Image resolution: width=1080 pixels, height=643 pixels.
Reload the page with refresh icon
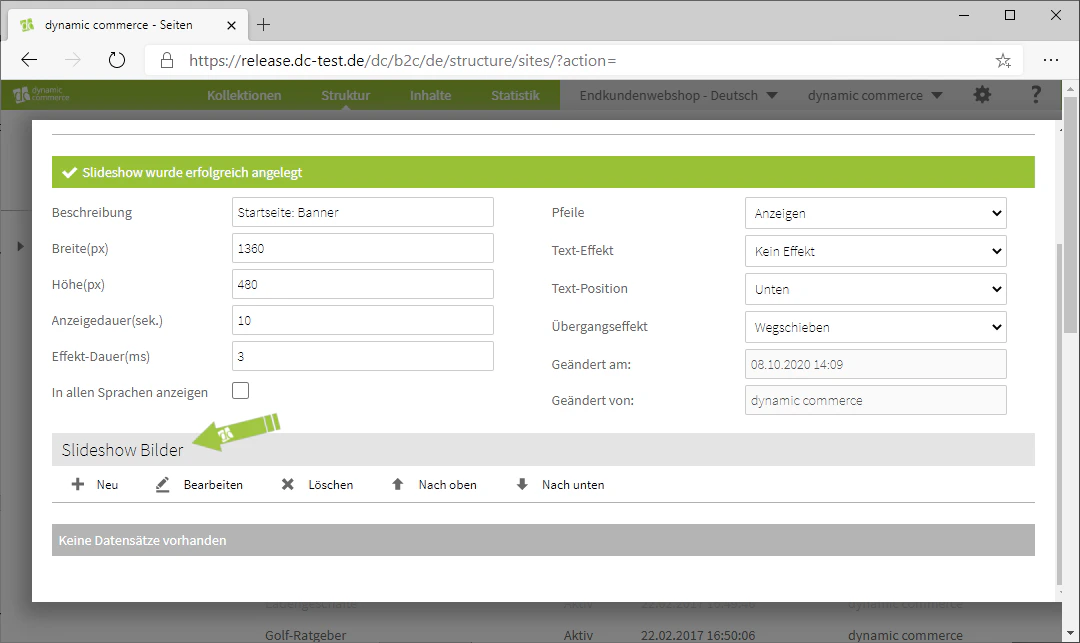coord(117,61)
